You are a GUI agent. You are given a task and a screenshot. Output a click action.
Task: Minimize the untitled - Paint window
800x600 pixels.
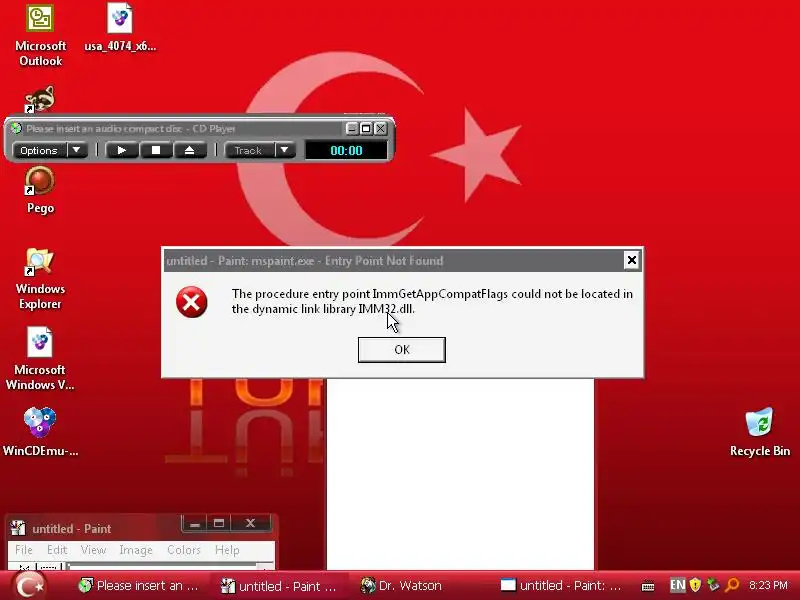pyautogui.click(x=194, y=523)
